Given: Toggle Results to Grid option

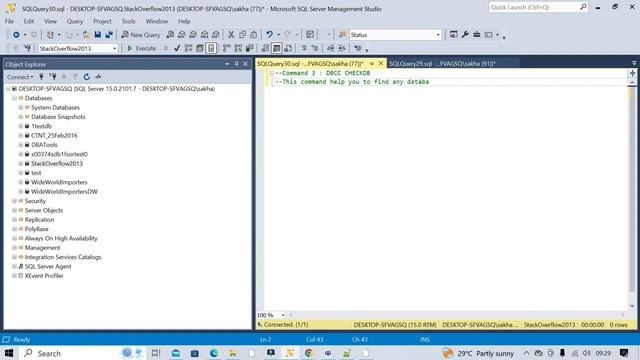Looking at the screenshot, I should point(276,48).
